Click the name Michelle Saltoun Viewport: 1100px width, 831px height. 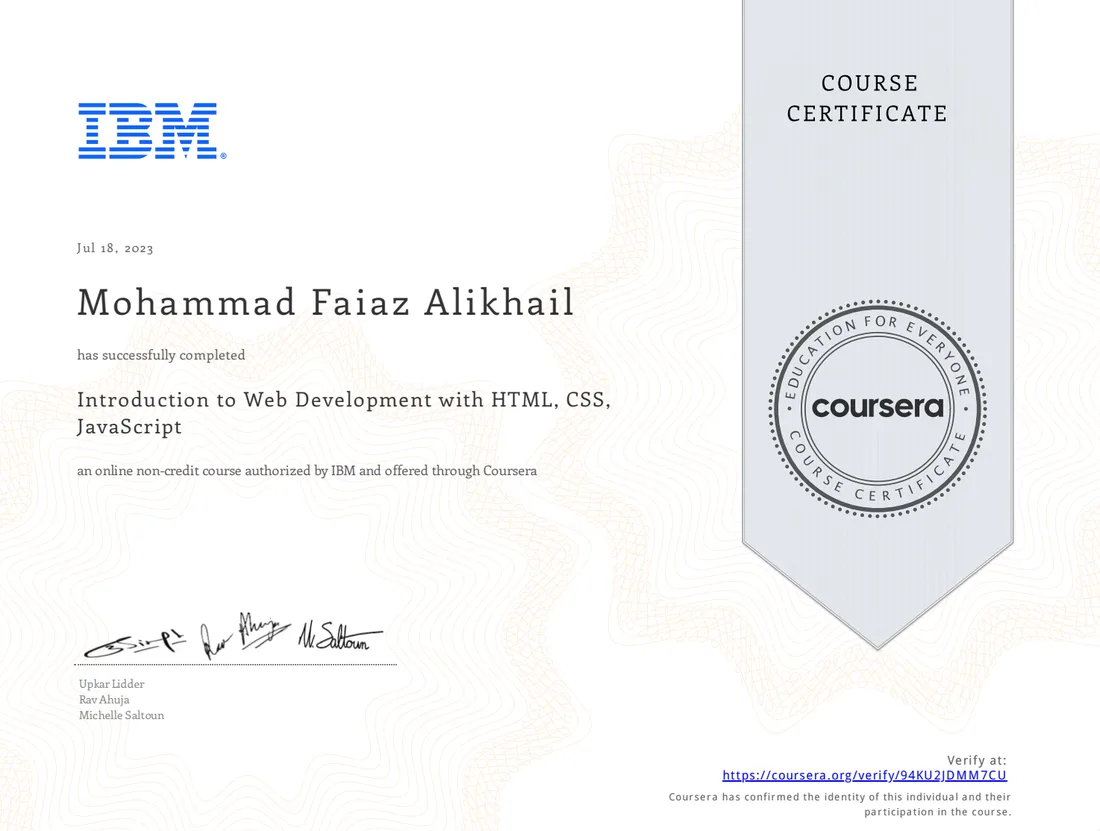pyautogui.click(x=121, y=715)
